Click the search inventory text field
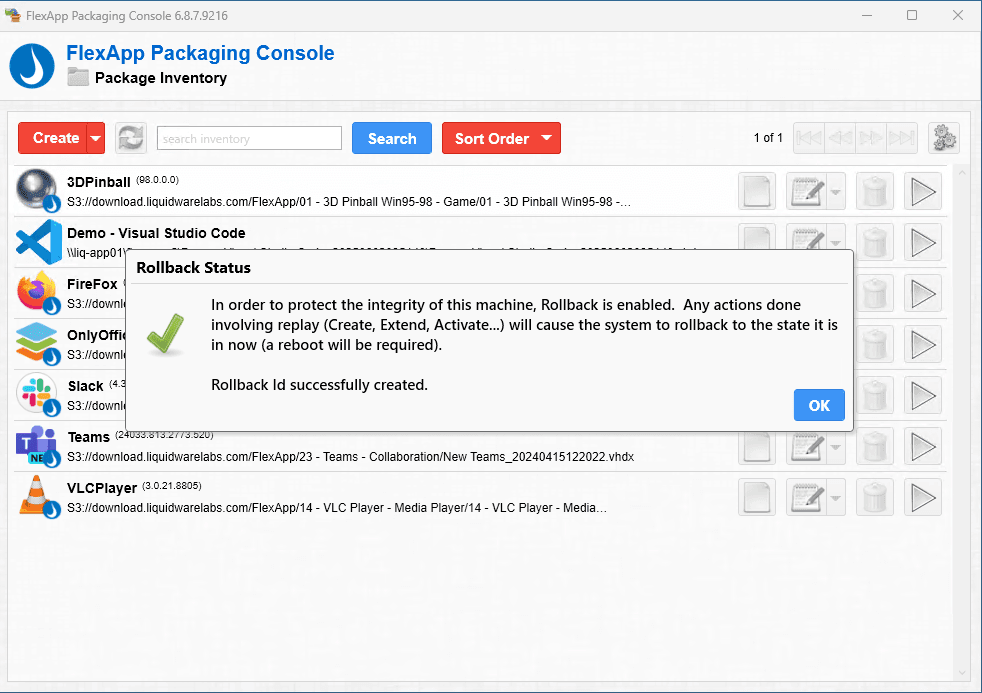The height and width of the screenshot is (693, 982). pyautogui.click(x=249, y=139)
